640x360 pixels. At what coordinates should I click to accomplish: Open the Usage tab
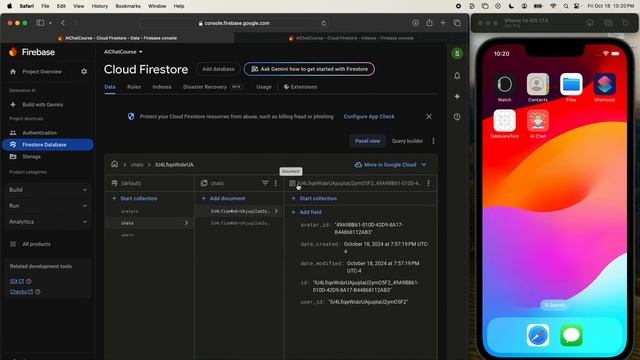(x=264, y=87)
